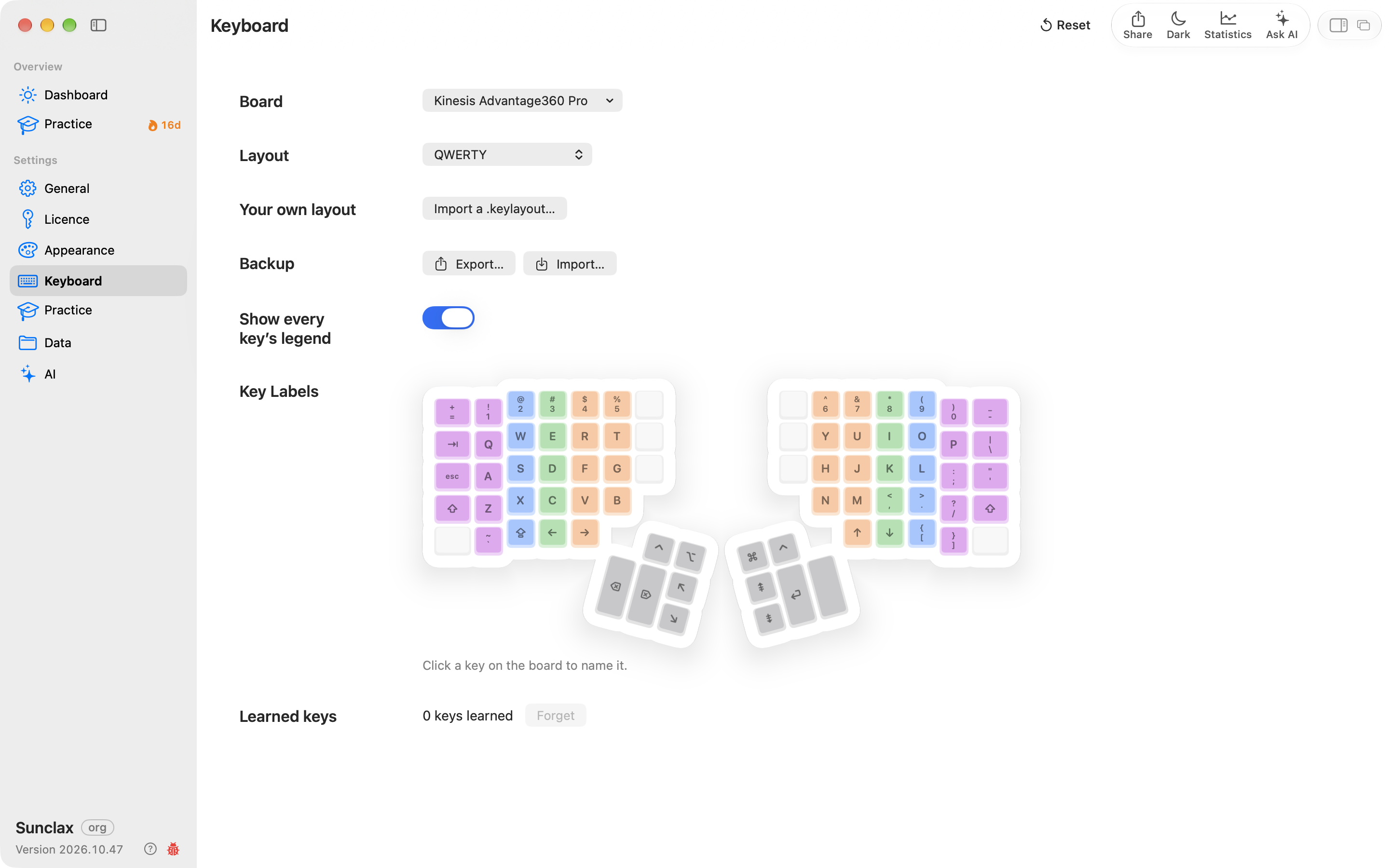Click Export… backup button
Image resolution: width=1389 pixels, height=868 pixels.
coord(468,263)
